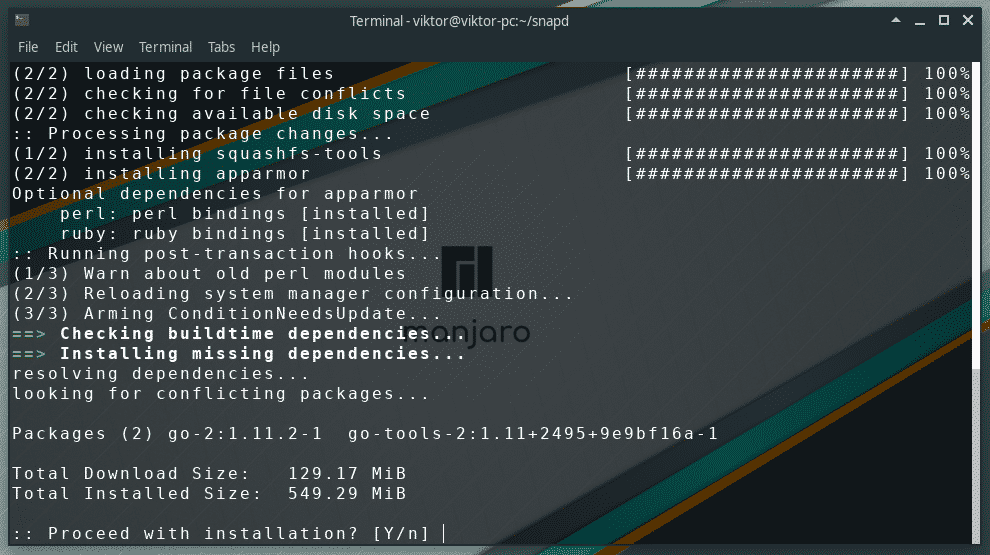
Task: Click ':: Processing package changes...' line
Action: [x=203, y=134]
